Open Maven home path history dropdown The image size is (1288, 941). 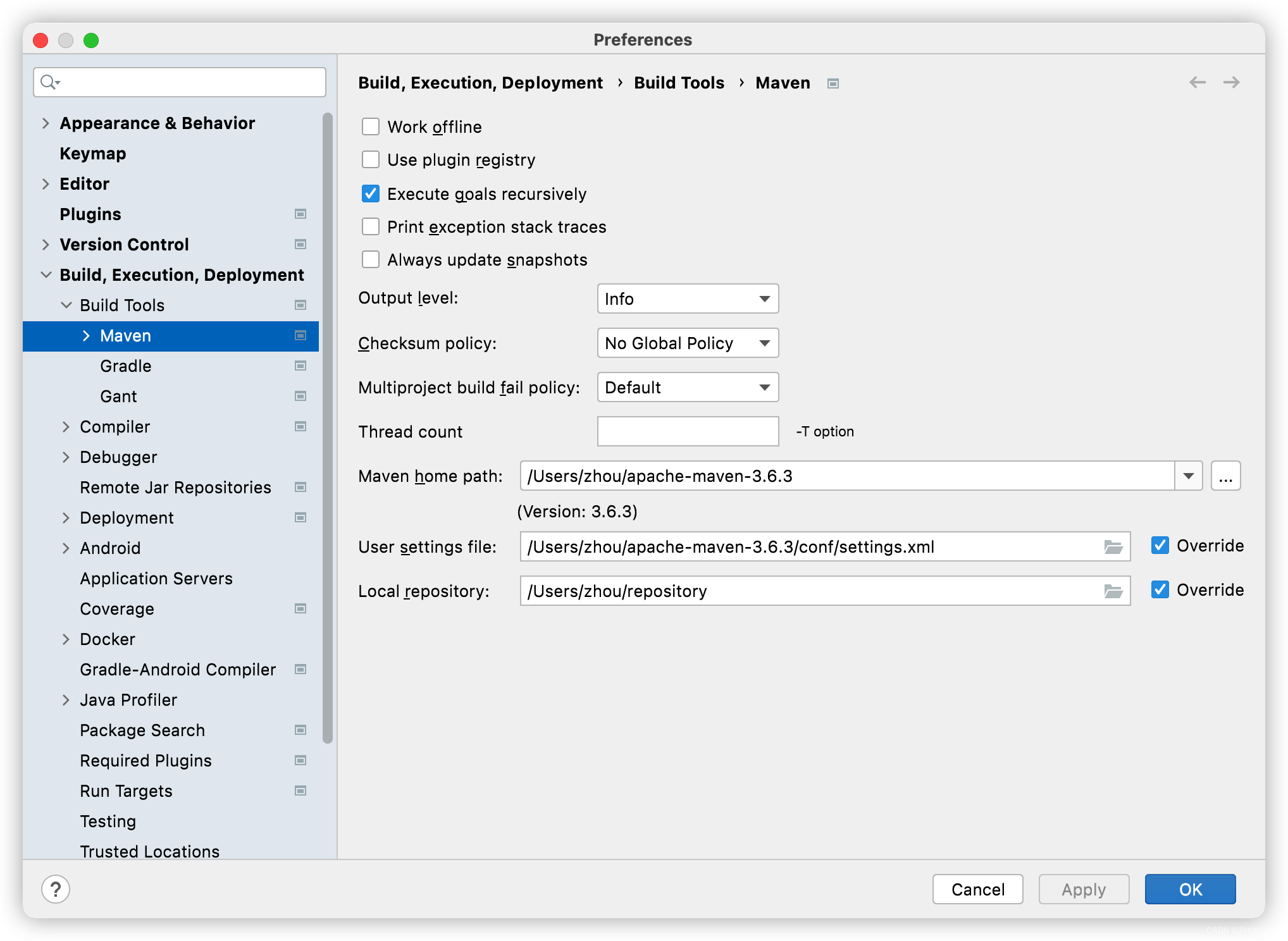[1189, 476]
